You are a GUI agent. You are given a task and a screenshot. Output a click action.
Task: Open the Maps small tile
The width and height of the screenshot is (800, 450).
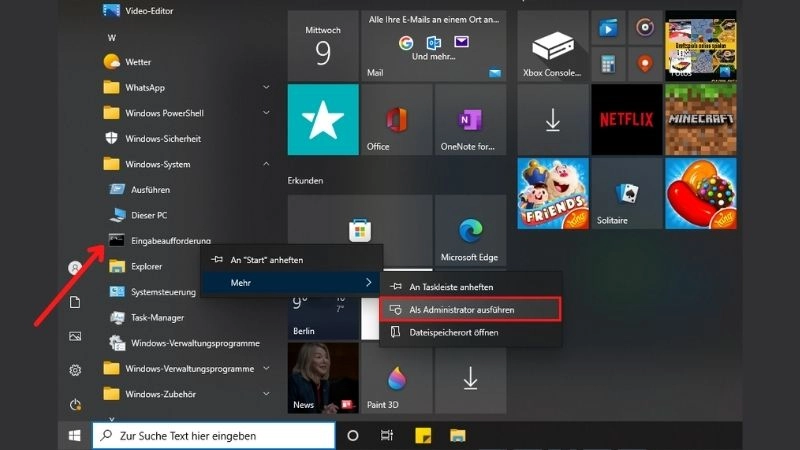645,64
